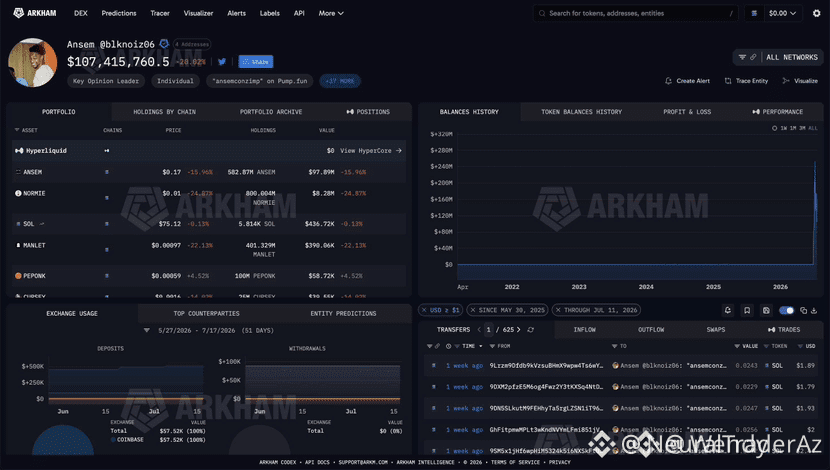Select the 1M chart range
830x470 pixels.
[x=793, y=128]
